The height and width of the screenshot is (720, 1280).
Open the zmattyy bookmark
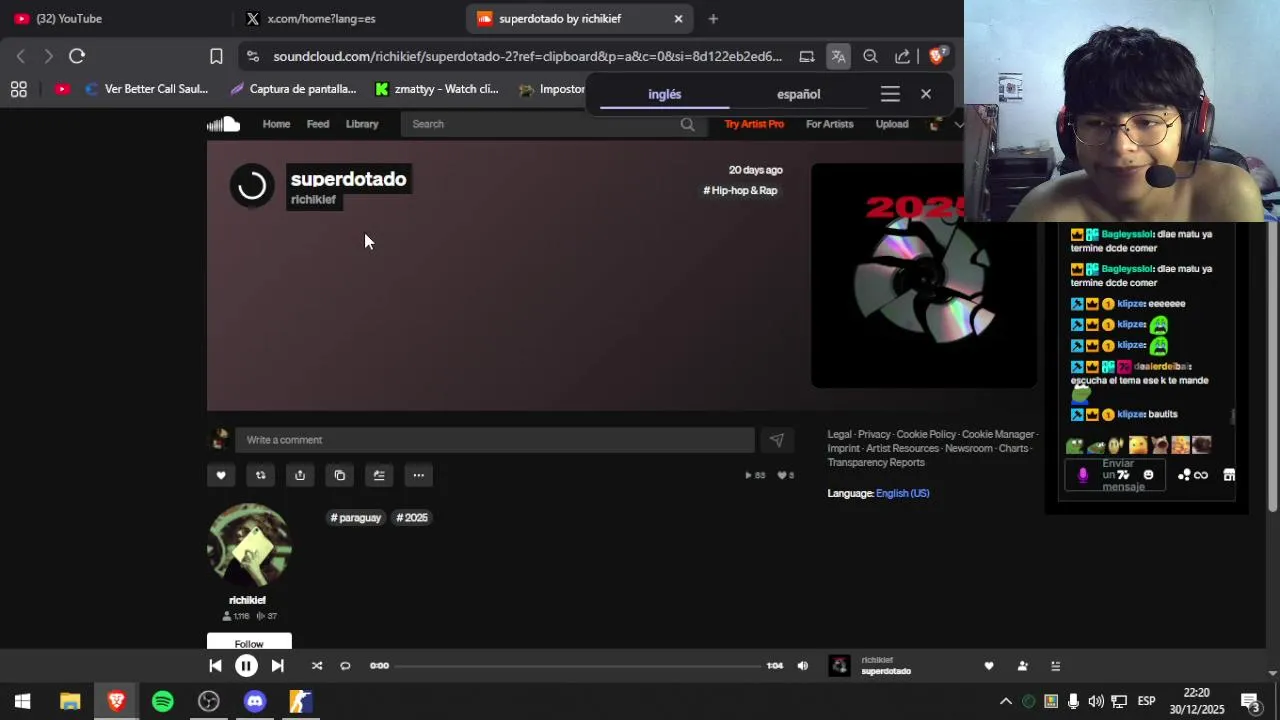(x=436, y=89)
